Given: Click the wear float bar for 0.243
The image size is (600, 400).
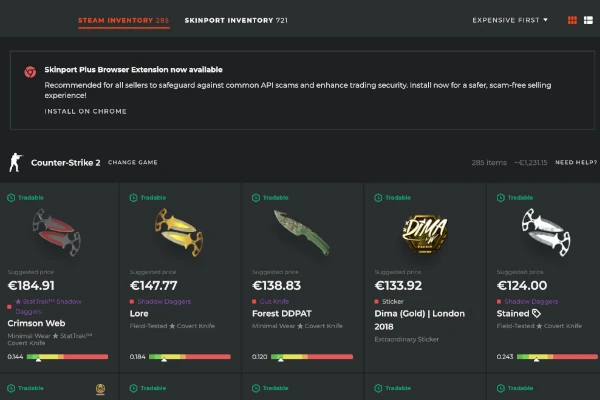Looking at the screenshot, I should coord(557,357).
